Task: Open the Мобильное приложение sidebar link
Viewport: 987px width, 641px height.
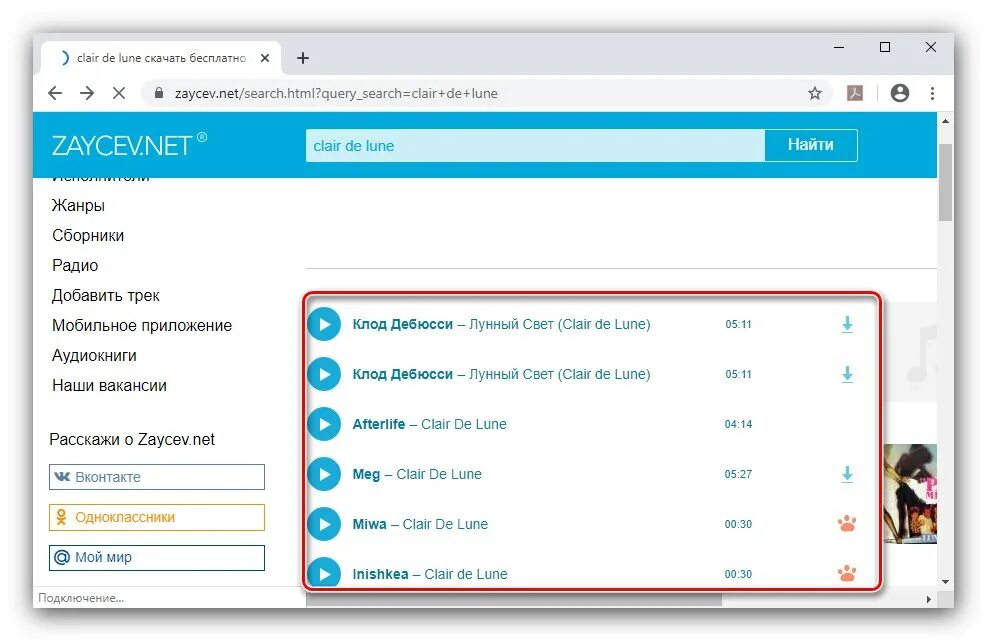Action: tap(142, 326)
